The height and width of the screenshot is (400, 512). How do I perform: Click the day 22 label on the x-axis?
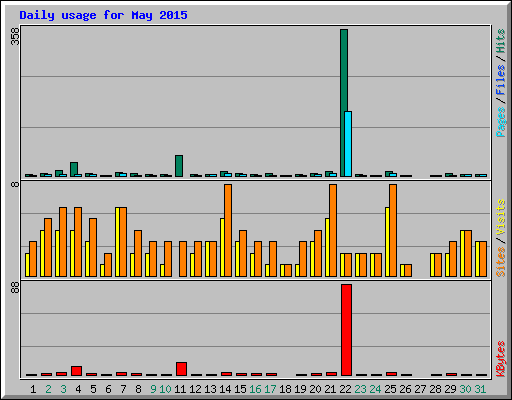(x=345, y=389)
